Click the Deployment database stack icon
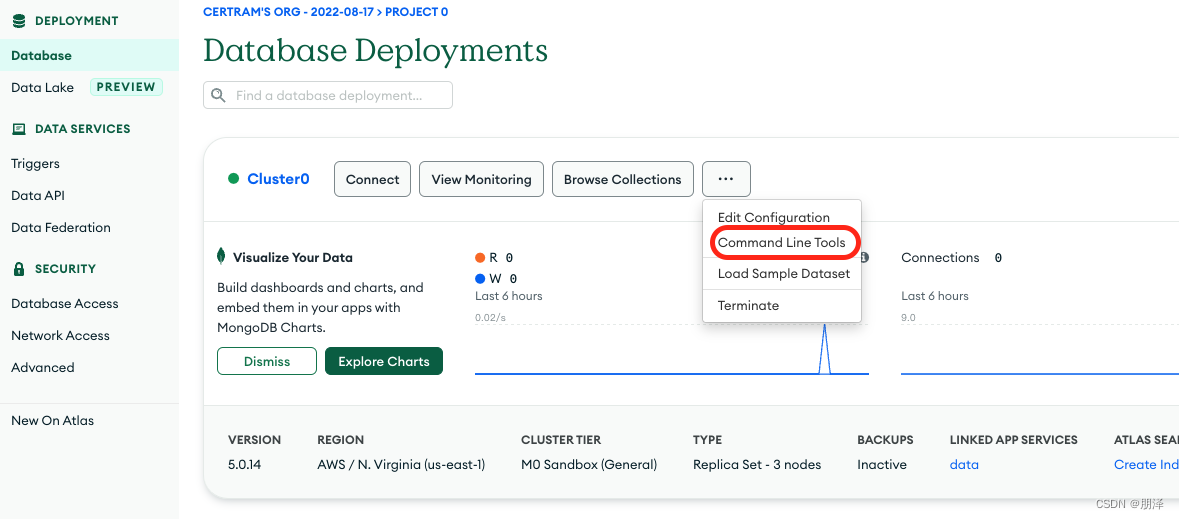Screen dimensions: 1179x519 [x=19, y=21]
